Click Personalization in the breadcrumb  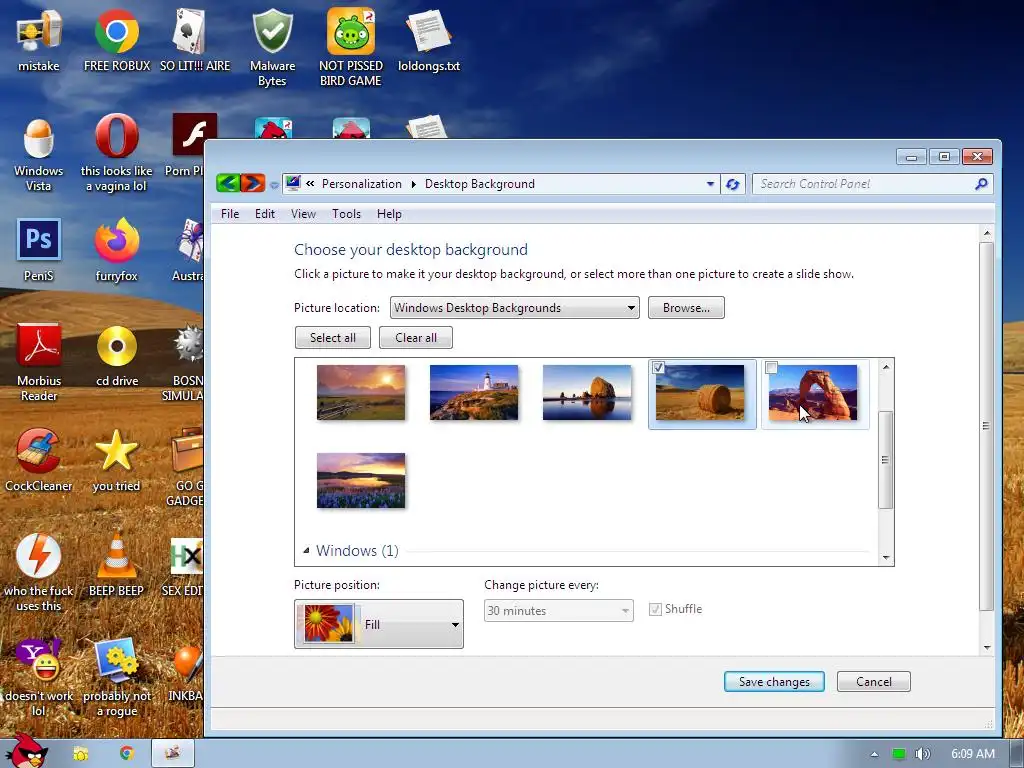click(362, 184)
